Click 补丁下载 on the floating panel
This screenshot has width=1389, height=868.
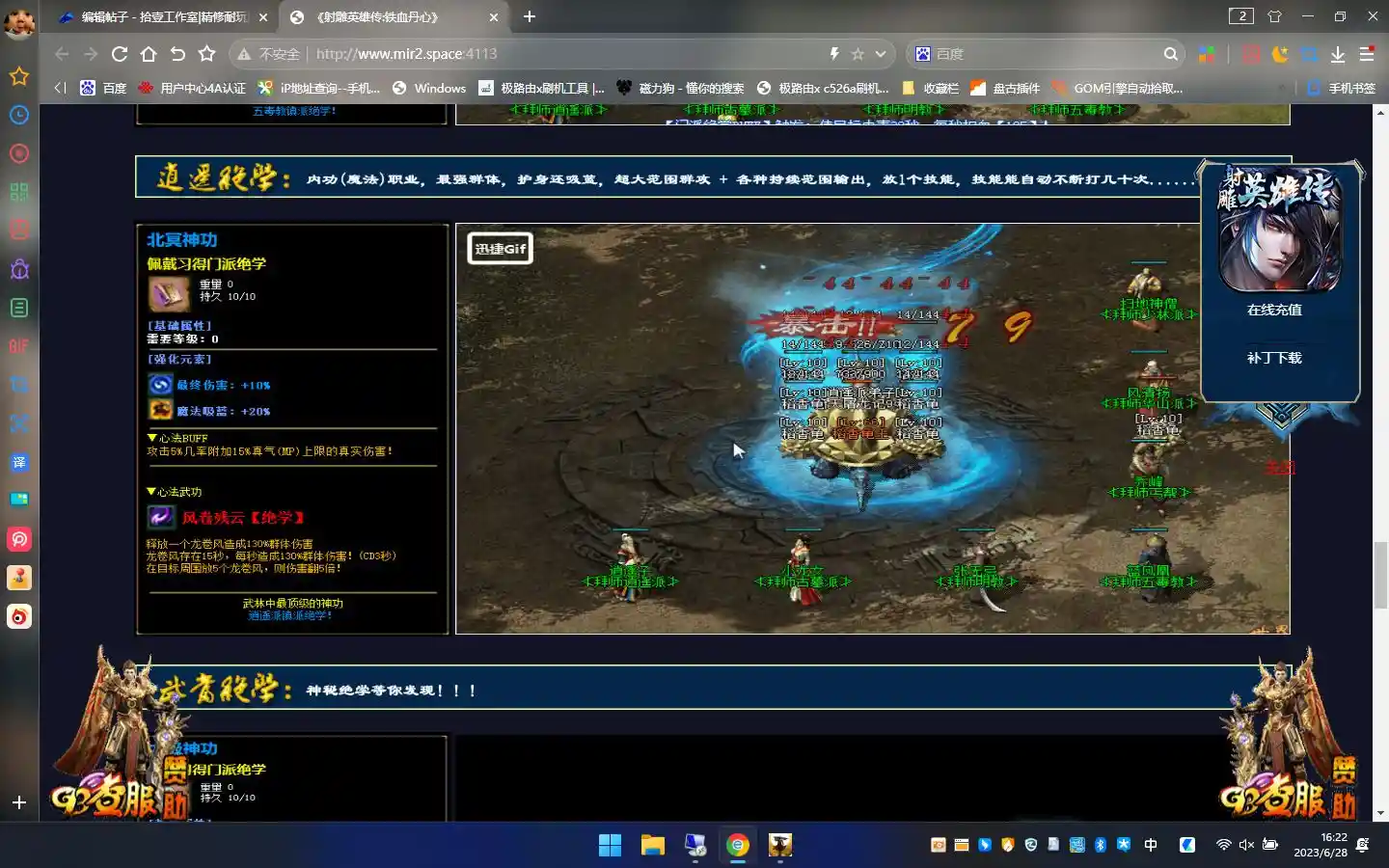pos(1274,358)
